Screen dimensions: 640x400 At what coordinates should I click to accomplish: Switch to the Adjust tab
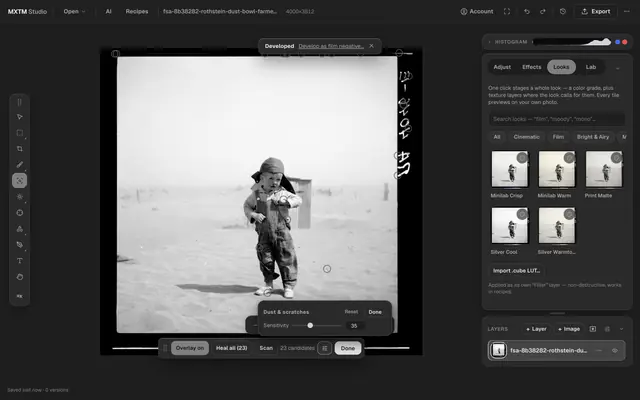(502, 67)
